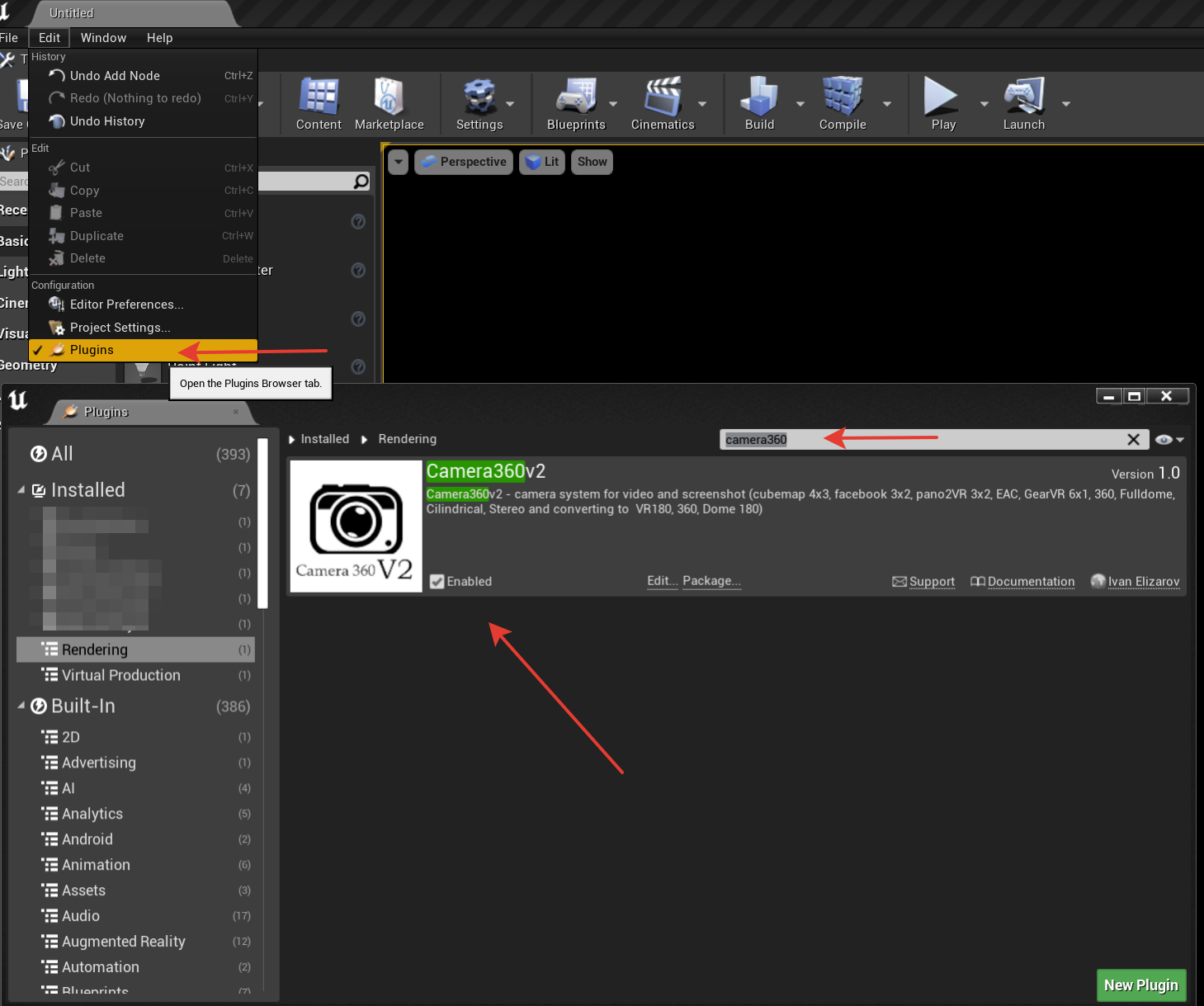The height and width of the screenshot is (1006, 1204).
Task: Select Undo Add Node in Edit menu
Action: (144, 75)
